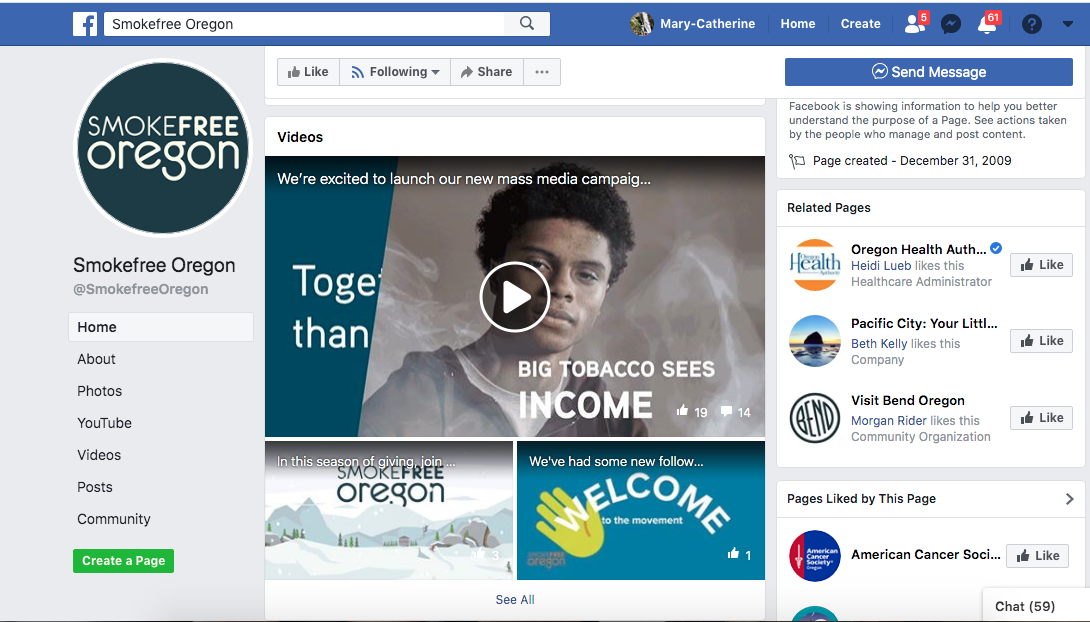Open Oregon Health Authority logo
This screenshot has height=622, width=1090.
click(x=815, y=265)
